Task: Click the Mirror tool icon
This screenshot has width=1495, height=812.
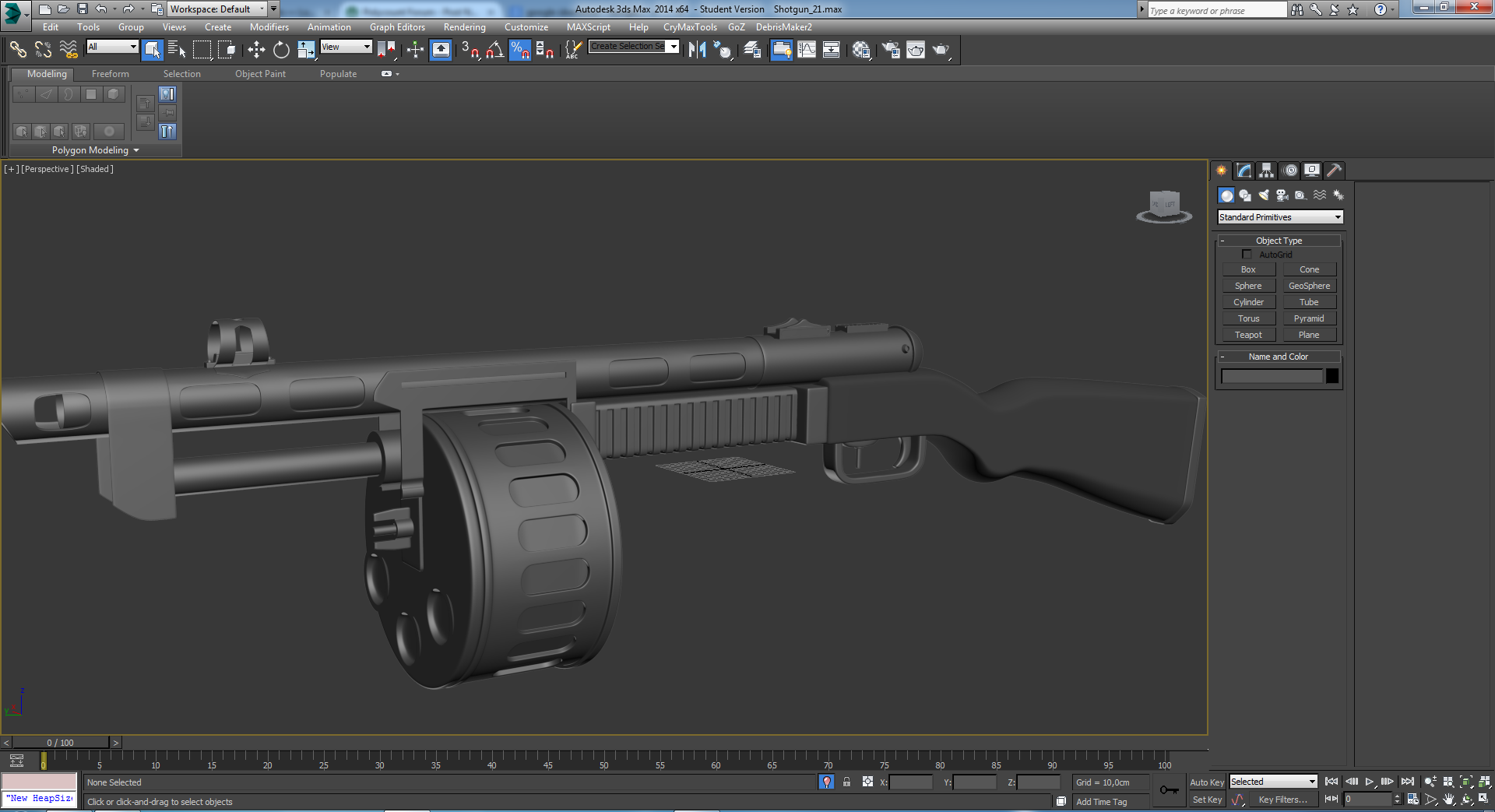Action: 697,50
